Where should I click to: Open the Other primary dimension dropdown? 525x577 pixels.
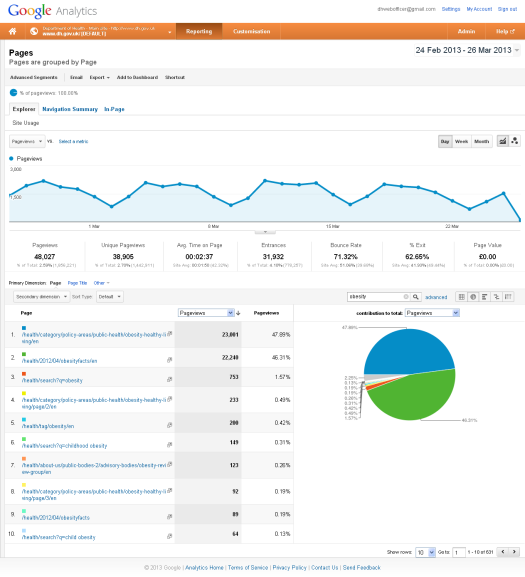(x=102, y=283)
